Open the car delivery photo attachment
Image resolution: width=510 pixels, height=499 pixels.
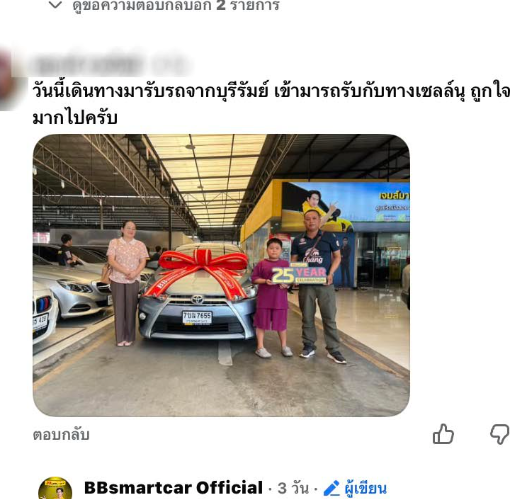point(221,275)
